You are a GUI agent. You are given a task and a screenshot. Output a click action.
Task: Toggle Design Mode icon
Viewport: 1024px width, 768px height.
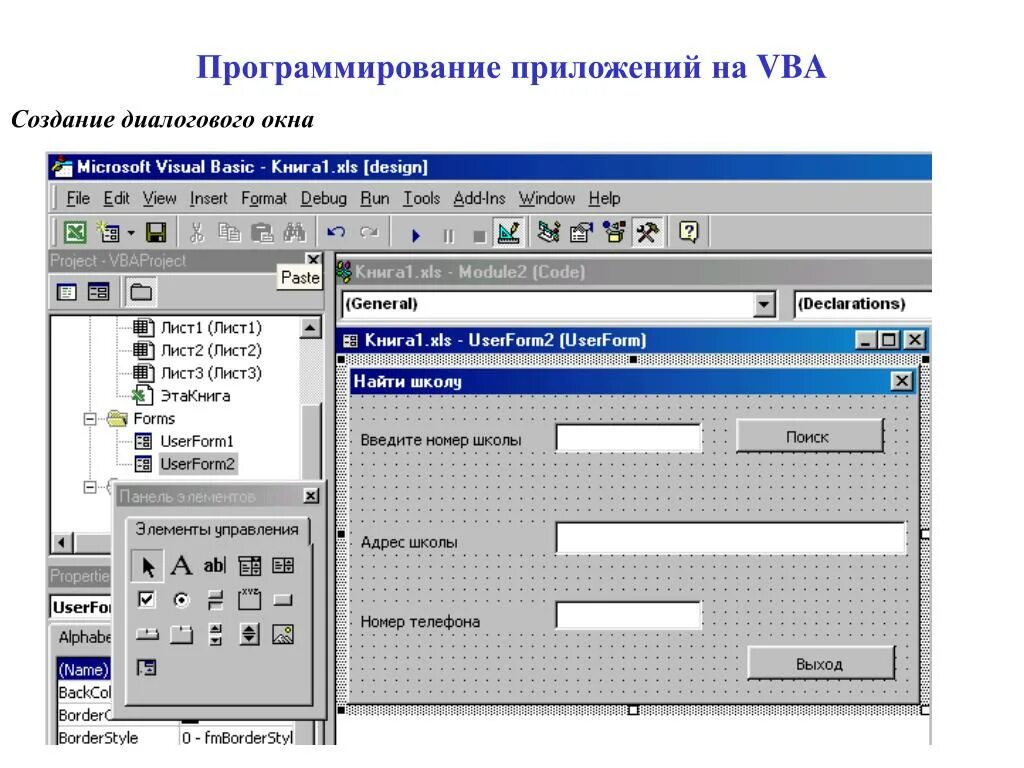tap(509, 232)
